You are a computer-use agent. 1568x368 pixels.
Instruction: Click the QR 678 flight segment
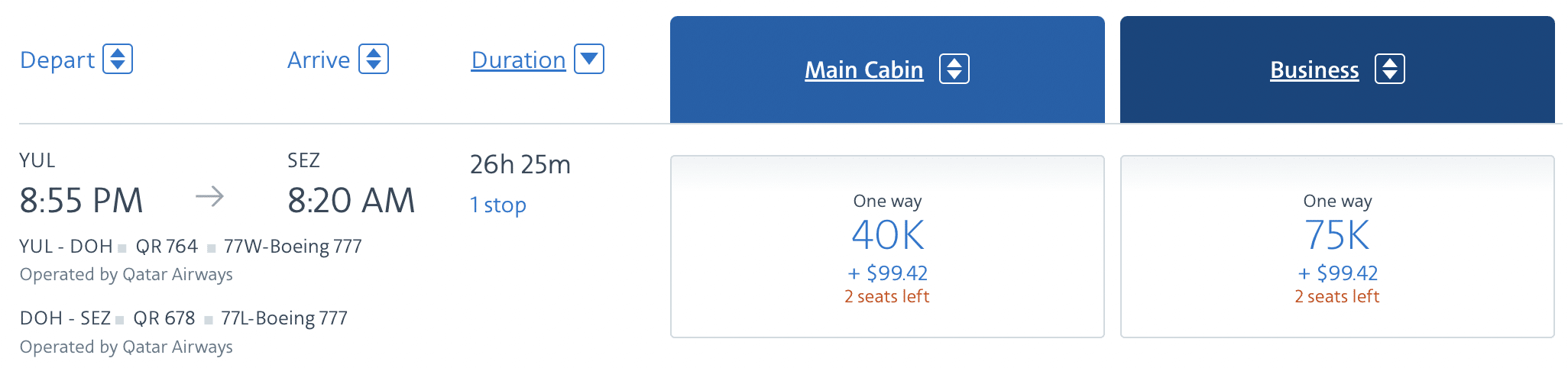tap(164, 318)
